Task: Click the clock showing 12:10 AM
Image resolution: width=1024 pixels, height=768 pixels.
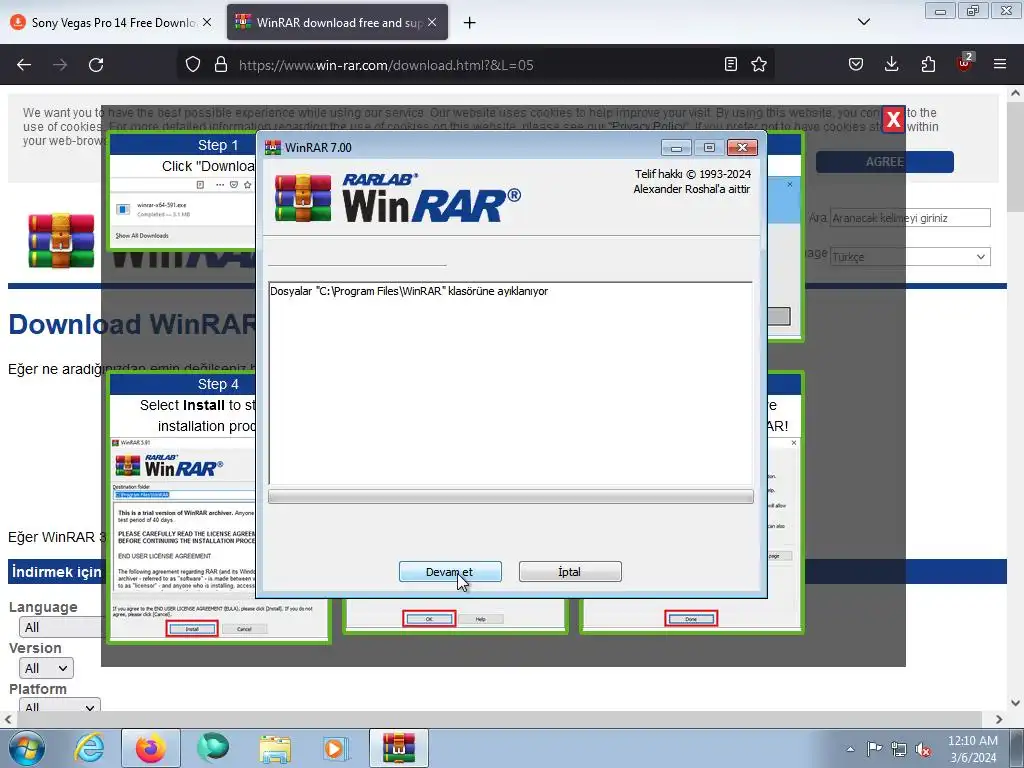Action: pos(972,749)
